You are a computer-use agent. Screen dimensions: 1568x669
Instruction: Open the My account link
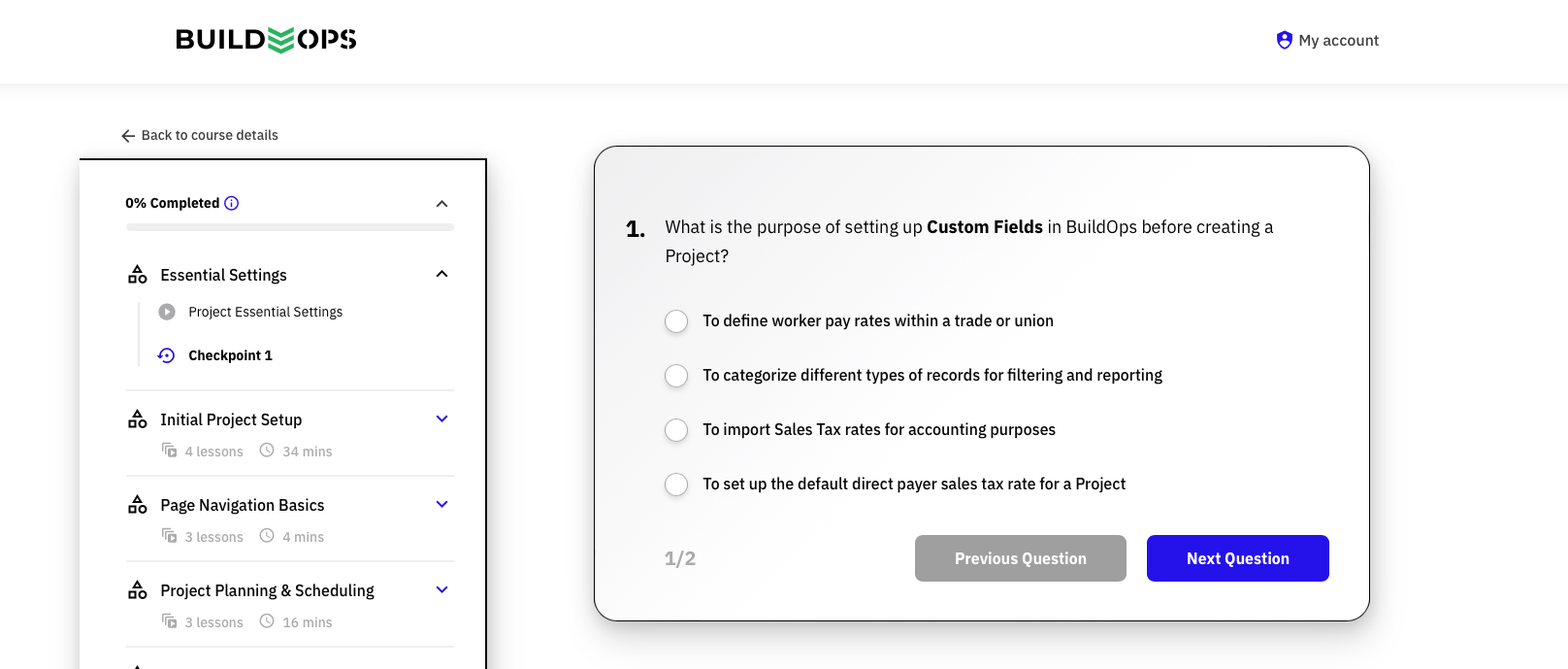1339,40
